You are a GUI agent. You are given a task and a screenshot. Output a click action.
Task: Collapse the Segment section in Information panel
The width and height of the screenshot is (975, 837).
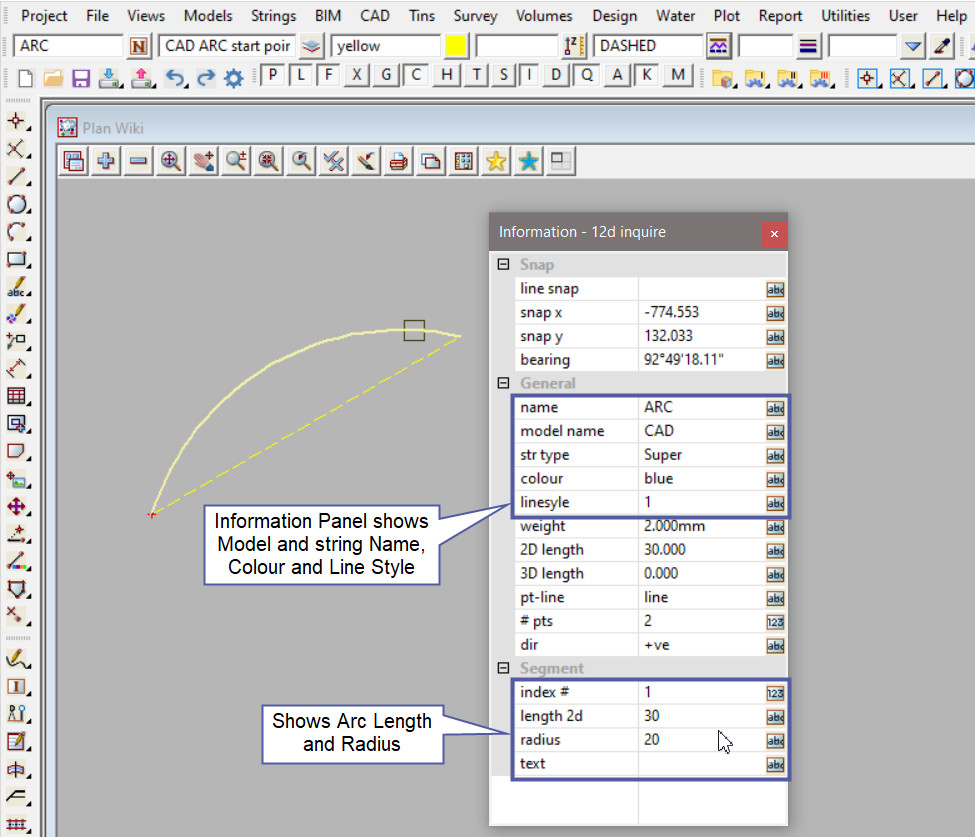coord(503,668)
